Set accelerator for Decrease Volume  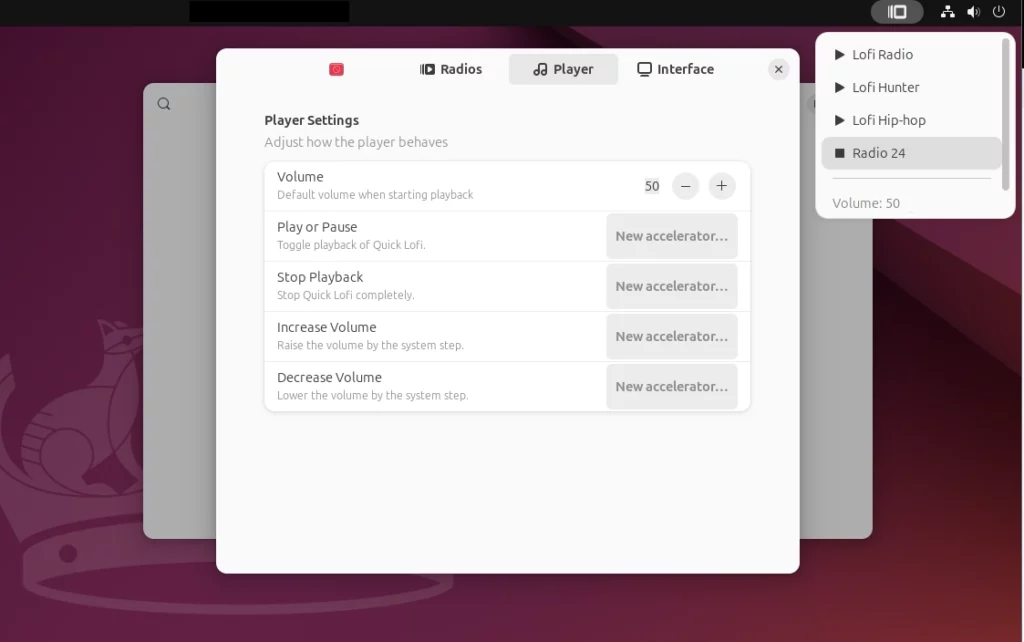tap(671, 386)
